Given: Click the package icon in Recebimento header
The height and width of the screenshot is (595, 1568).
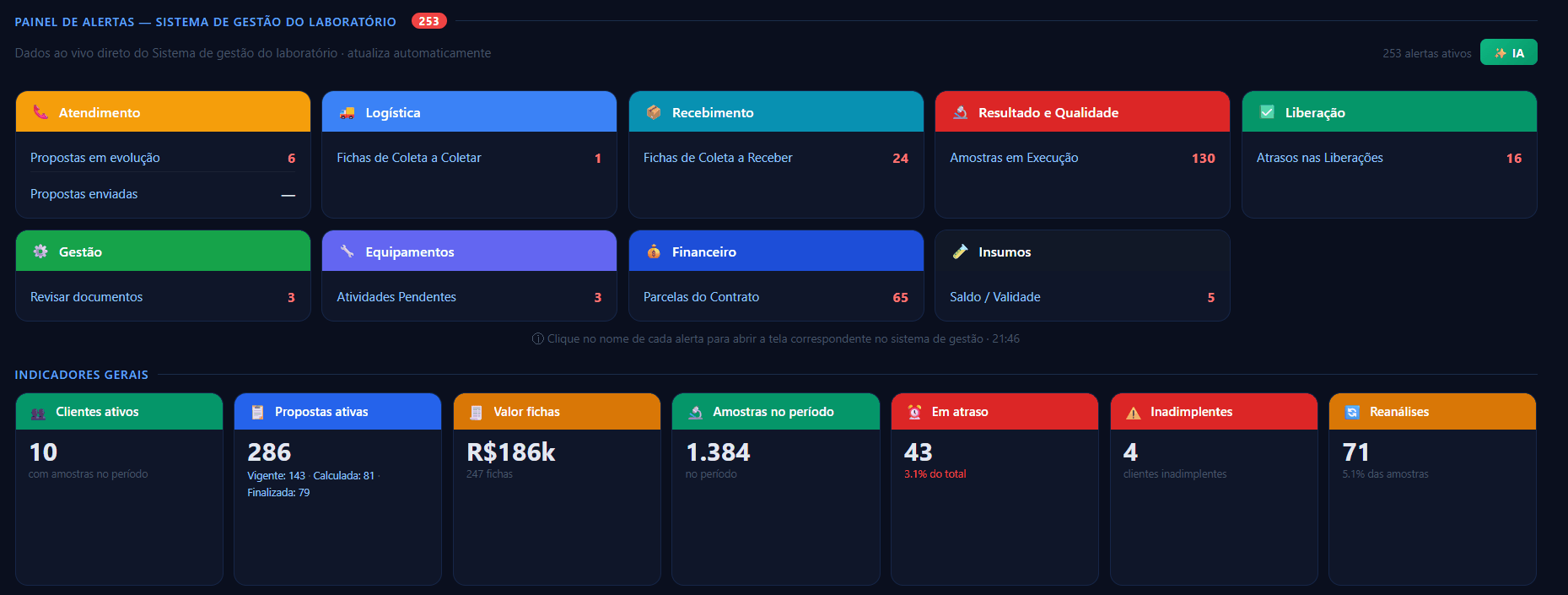Looking at the screenshot, I should click(x=654, y=112).
